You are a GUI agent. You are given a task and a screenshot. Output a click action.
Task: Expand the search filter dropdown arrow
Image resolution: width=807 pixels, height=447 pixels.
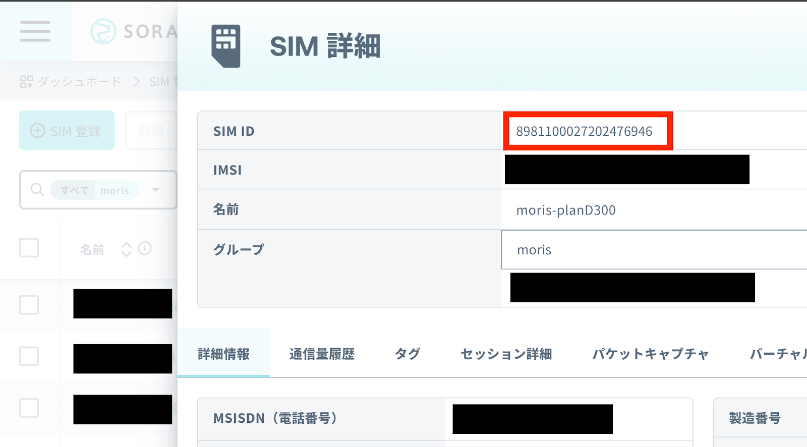pyautogui.click(x=155, y=190)
